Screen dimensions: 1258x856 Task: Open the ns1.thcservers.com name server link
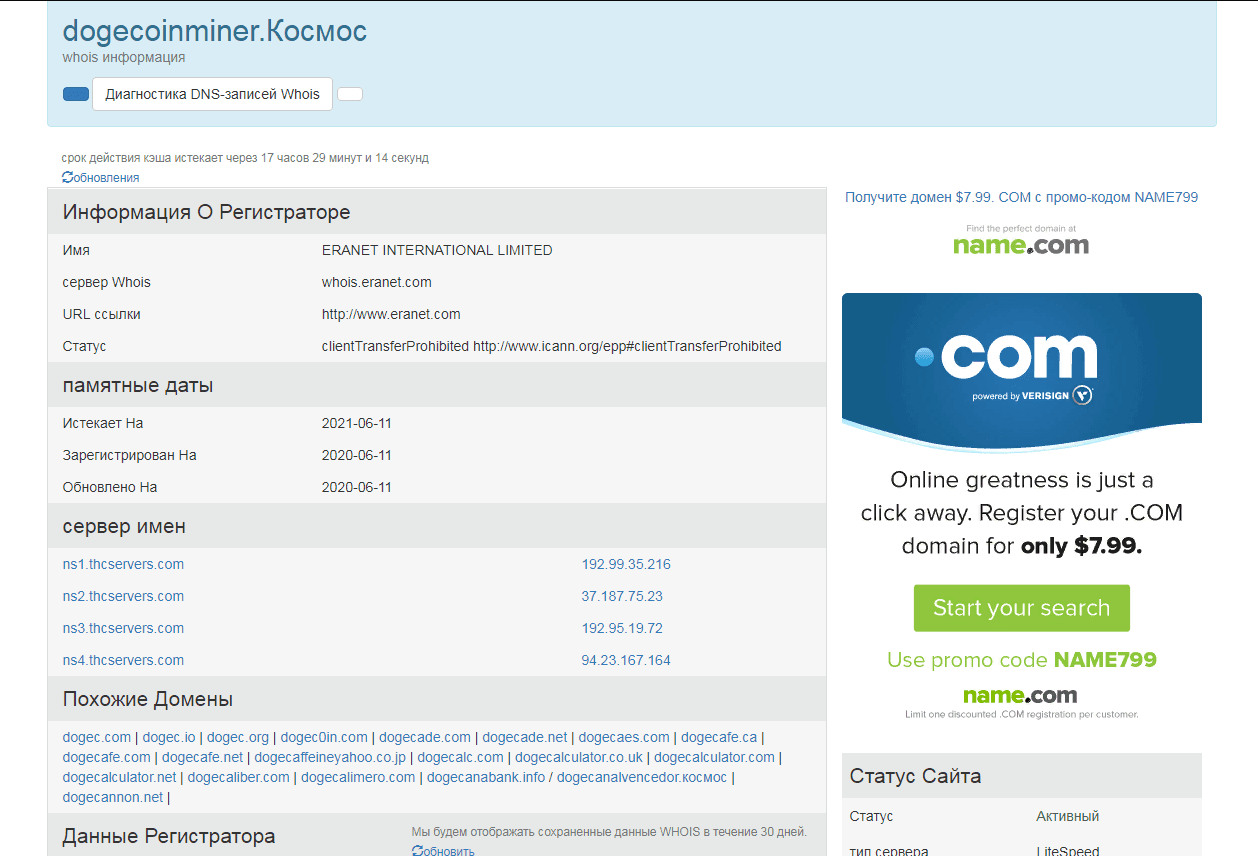click(x=123, y=564)
